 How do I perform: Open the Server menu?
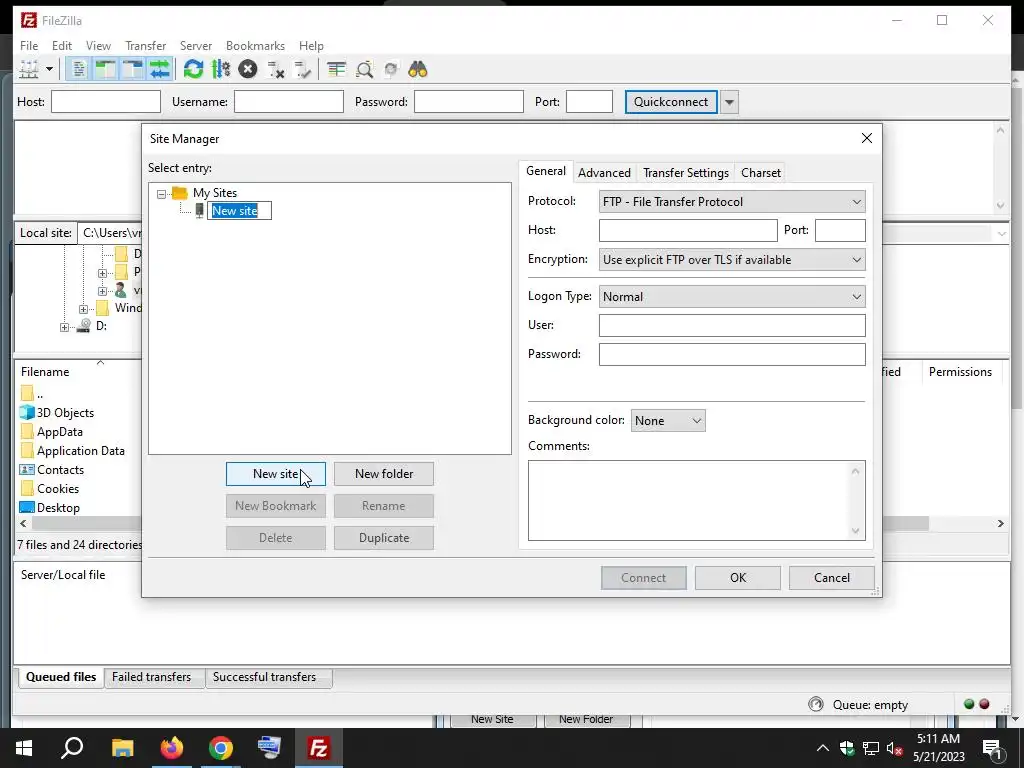coord(196,46)
